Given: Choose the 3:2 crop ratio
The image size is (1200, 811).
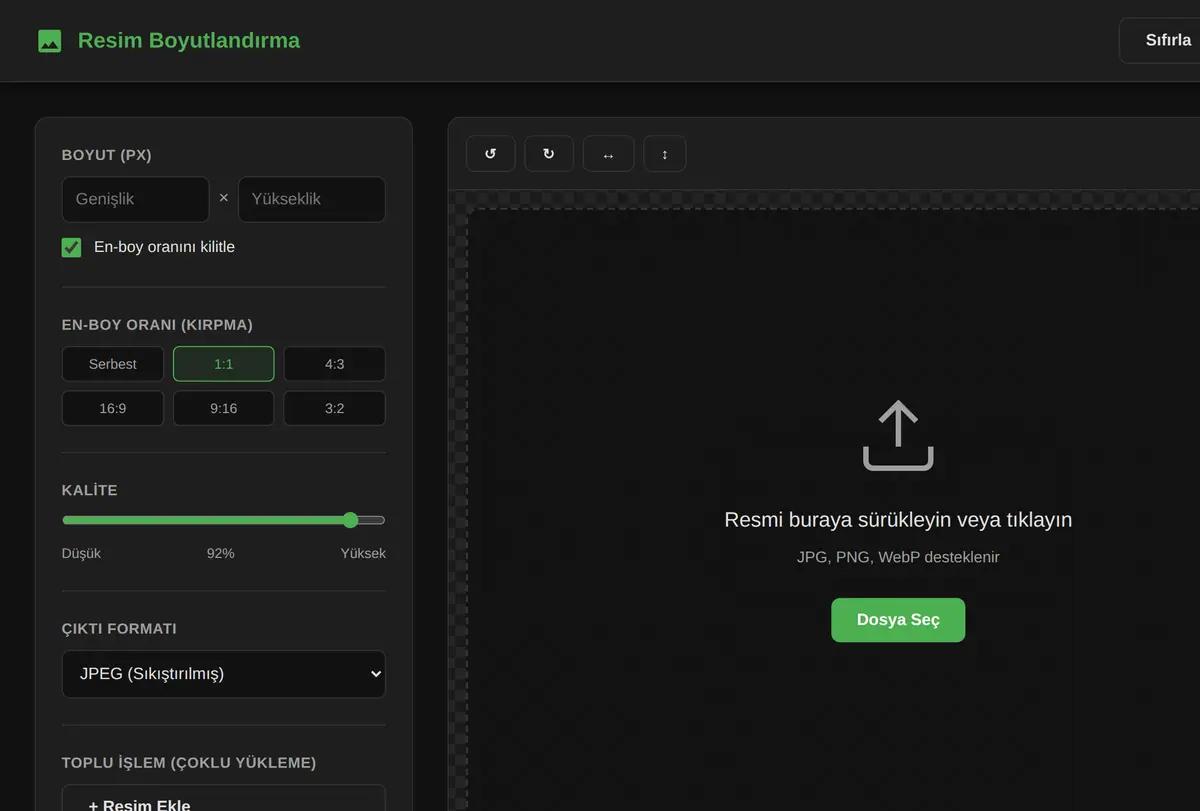Looking at the screenshot, I should point(335,408).
